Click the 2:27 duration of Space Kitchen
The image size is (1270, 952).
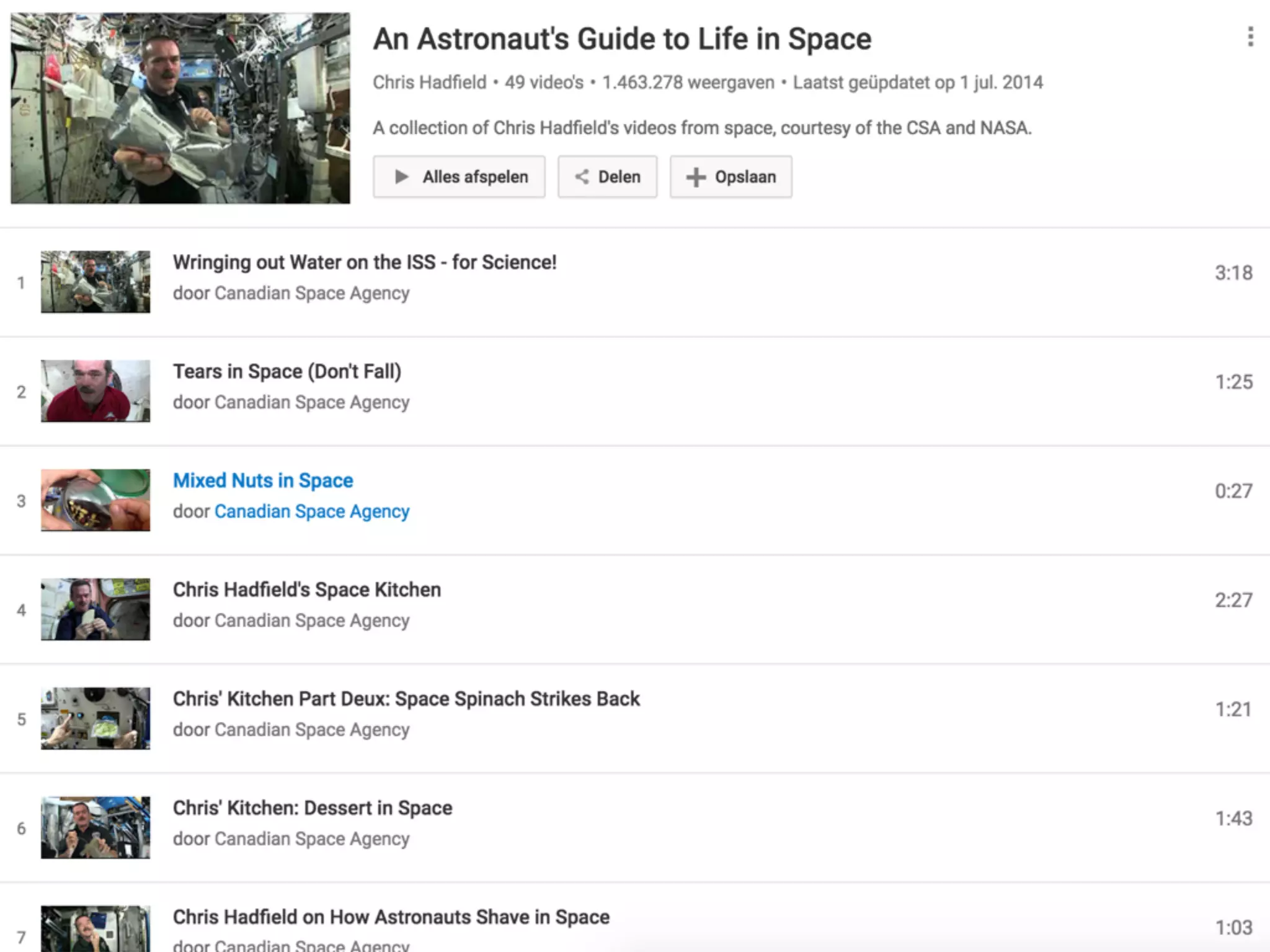tap(1233, 600)
